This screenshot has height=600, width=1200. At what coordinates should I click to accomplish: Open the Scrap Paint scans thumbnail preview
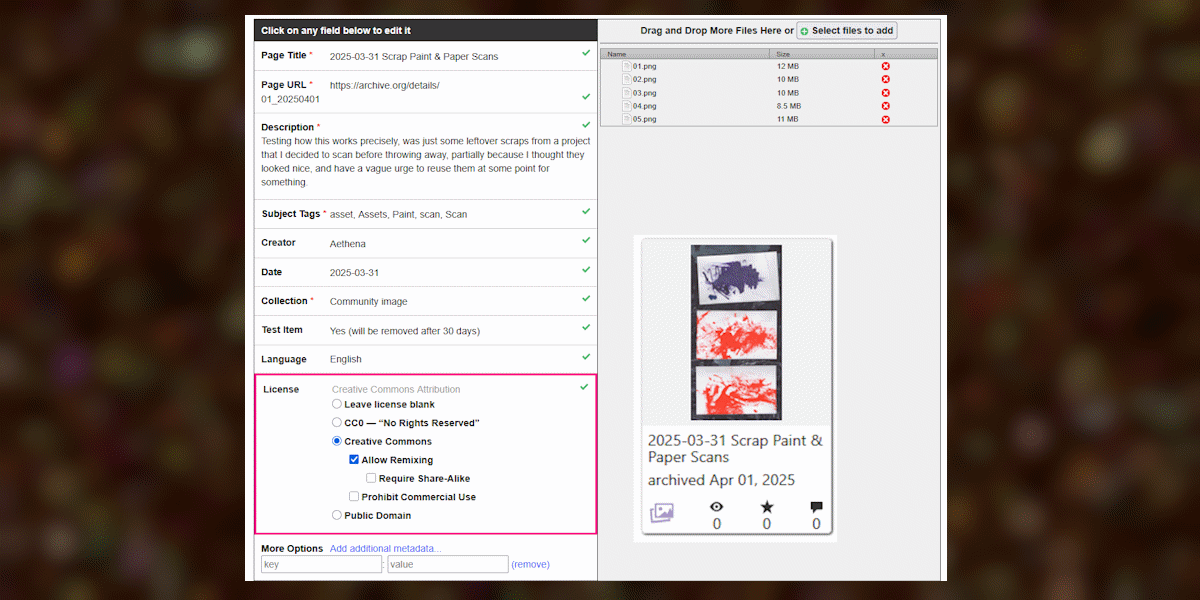pos(735,330)
